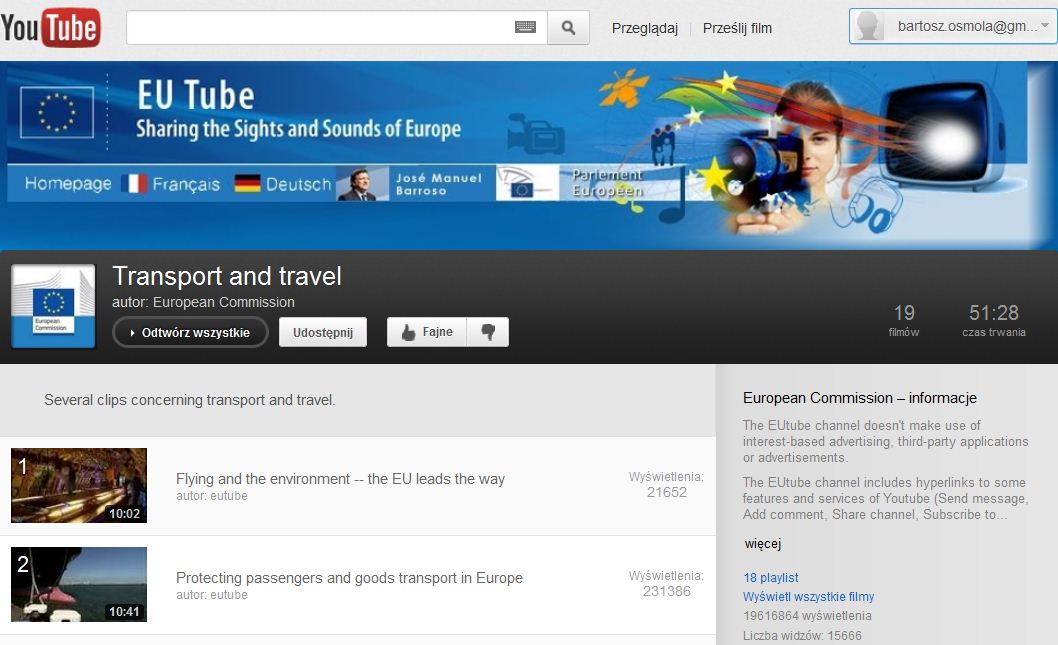1058x645 pixels.
Task: Click the German flag icon
Action: [x=247, y=184]
